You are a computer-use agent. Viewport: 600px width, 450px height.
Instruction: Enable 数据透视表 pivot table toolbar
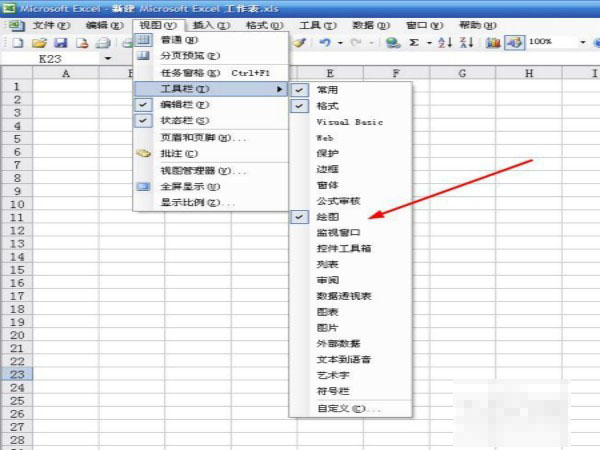(351, 296)
